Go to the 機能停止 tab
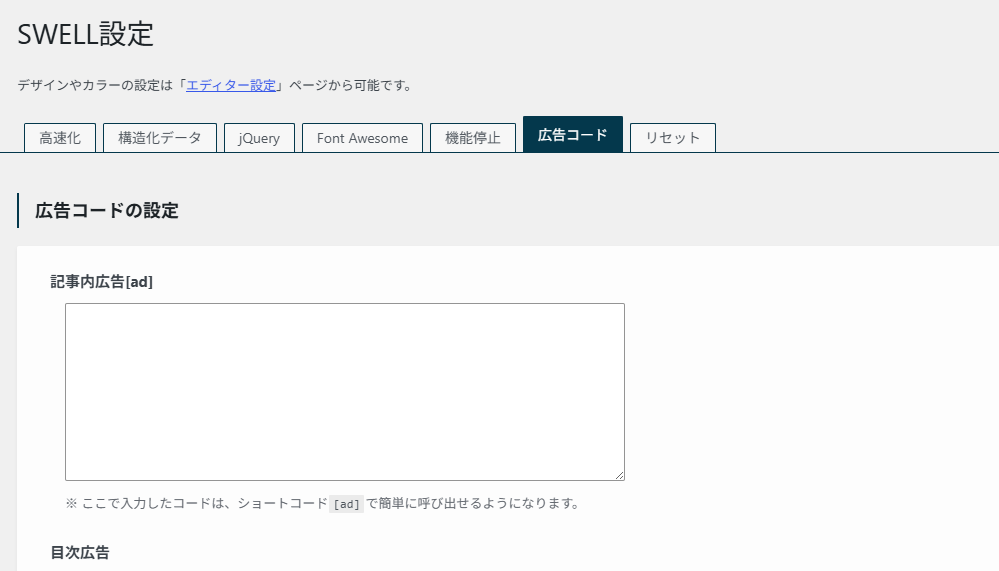 pyautogui.click(x=473, y=138)
